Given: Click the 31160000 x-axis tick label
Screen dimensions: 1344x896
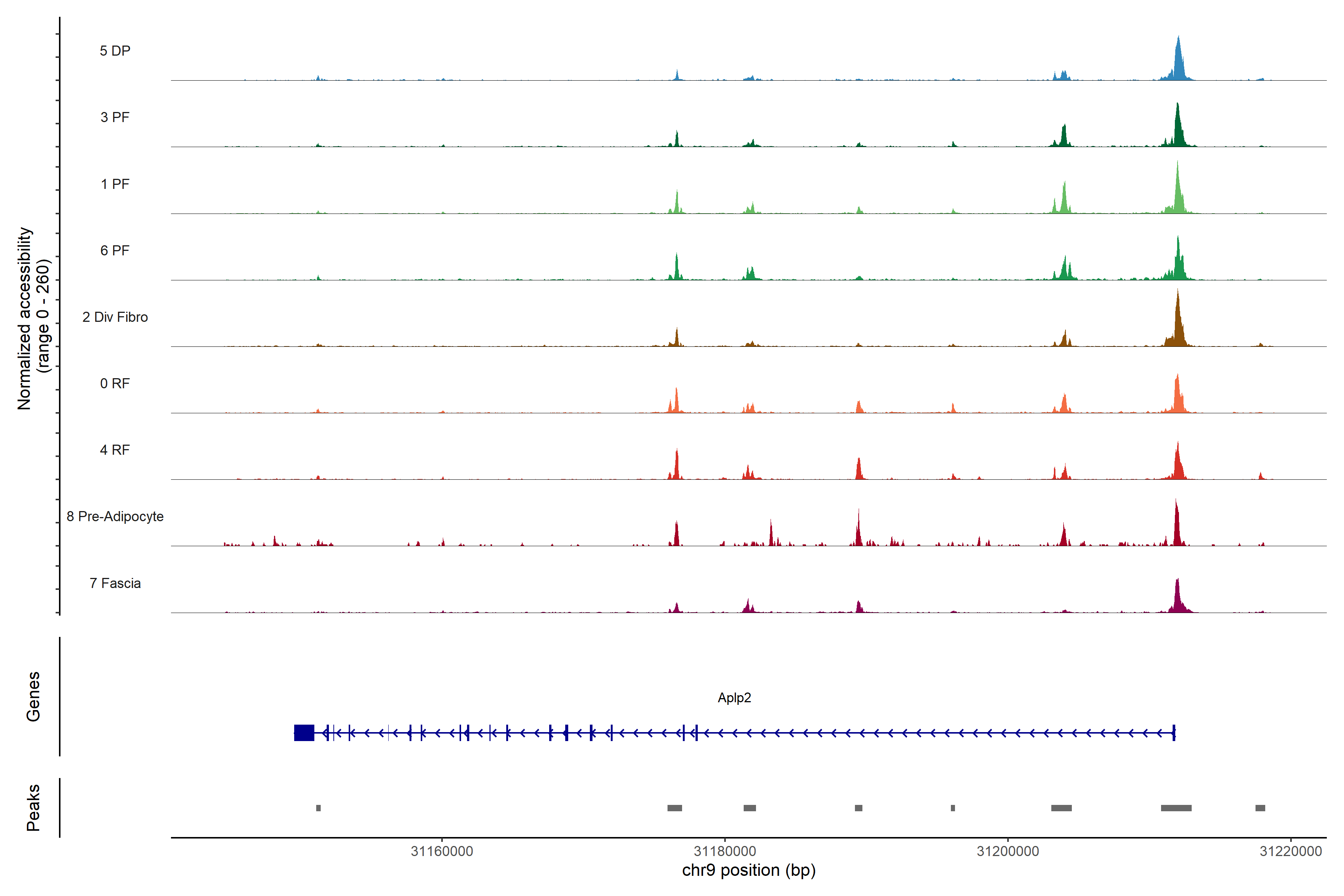Looking at the screenshot, I should [x=442, y=851].
